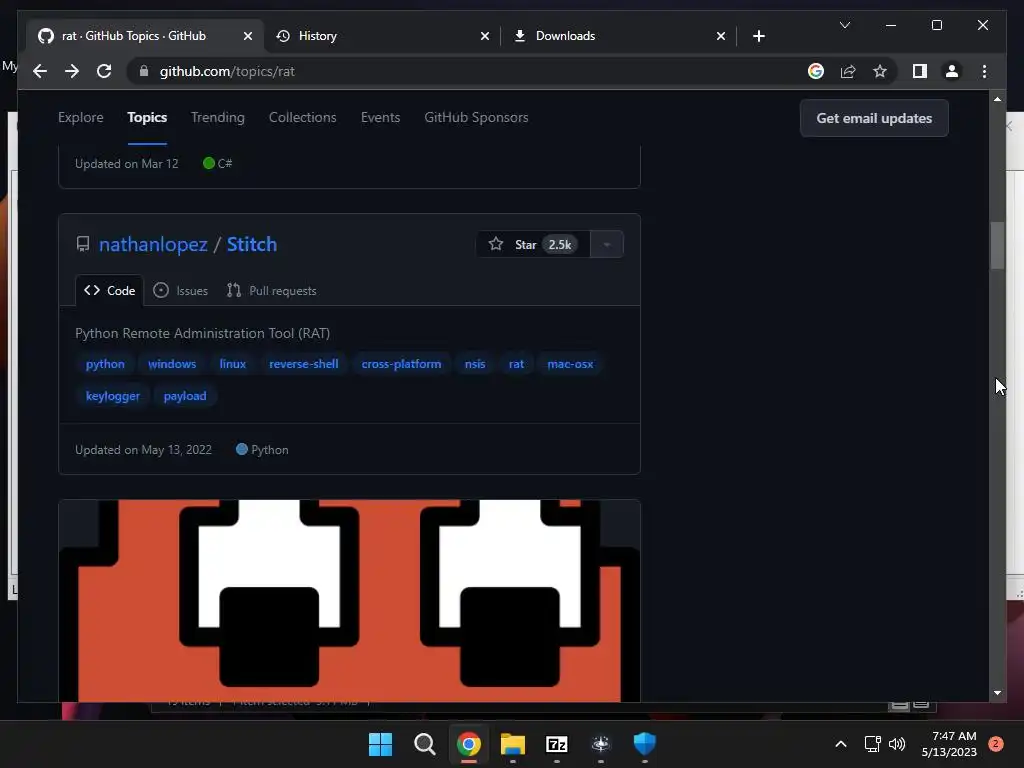Close the Downloads tab
This screenshot has height=768, width=1024.
point(720,36)
